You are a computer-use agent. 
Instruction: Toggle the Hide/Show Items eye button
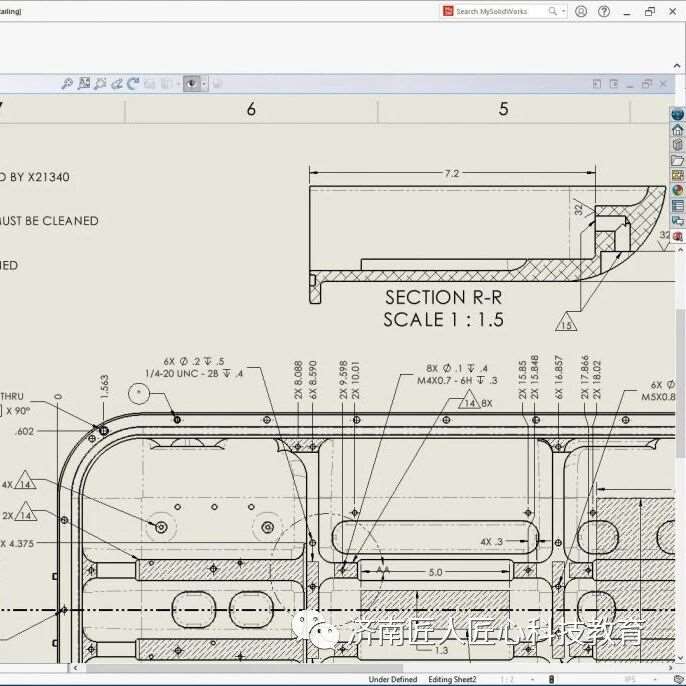click(x=191, y=83)
